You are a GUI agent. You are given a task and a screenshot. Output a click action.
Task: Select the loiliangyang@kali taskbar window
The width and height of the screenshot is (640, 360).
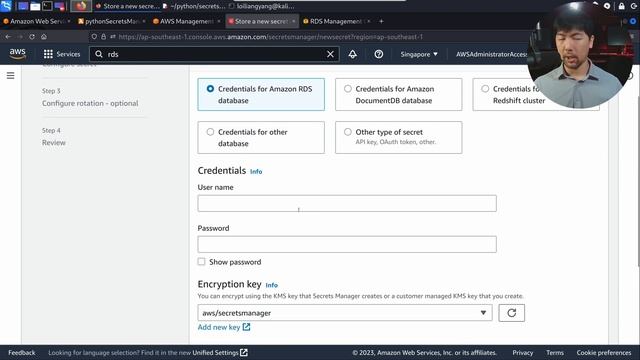click(x=262, y=6)
